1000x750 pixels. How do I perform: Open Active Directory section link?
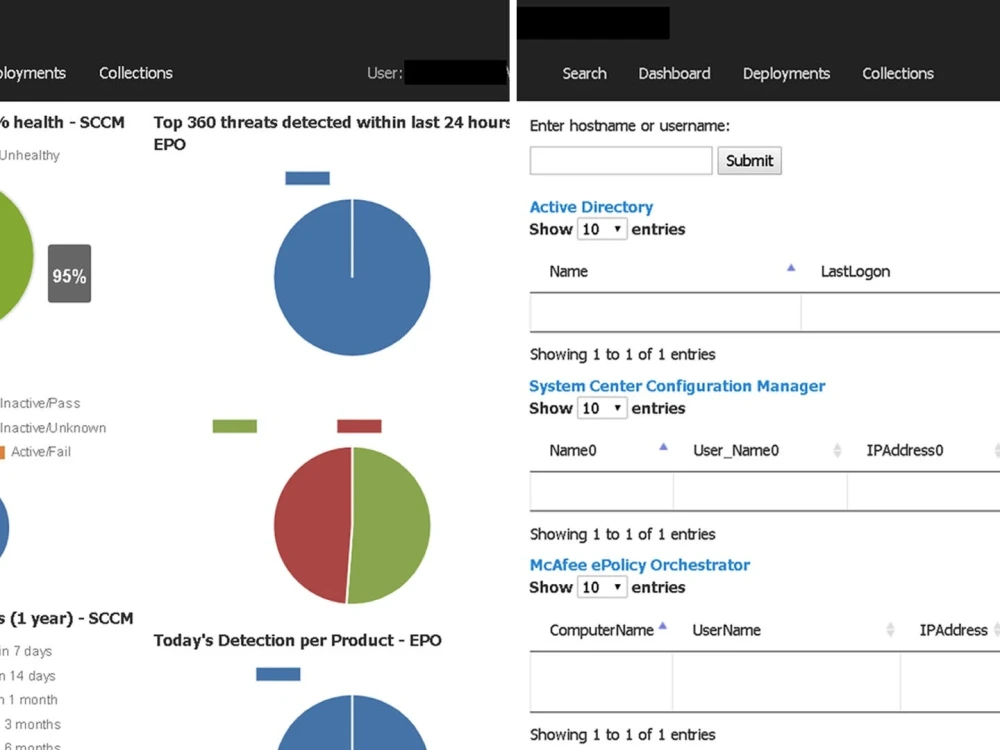(591, 207)
